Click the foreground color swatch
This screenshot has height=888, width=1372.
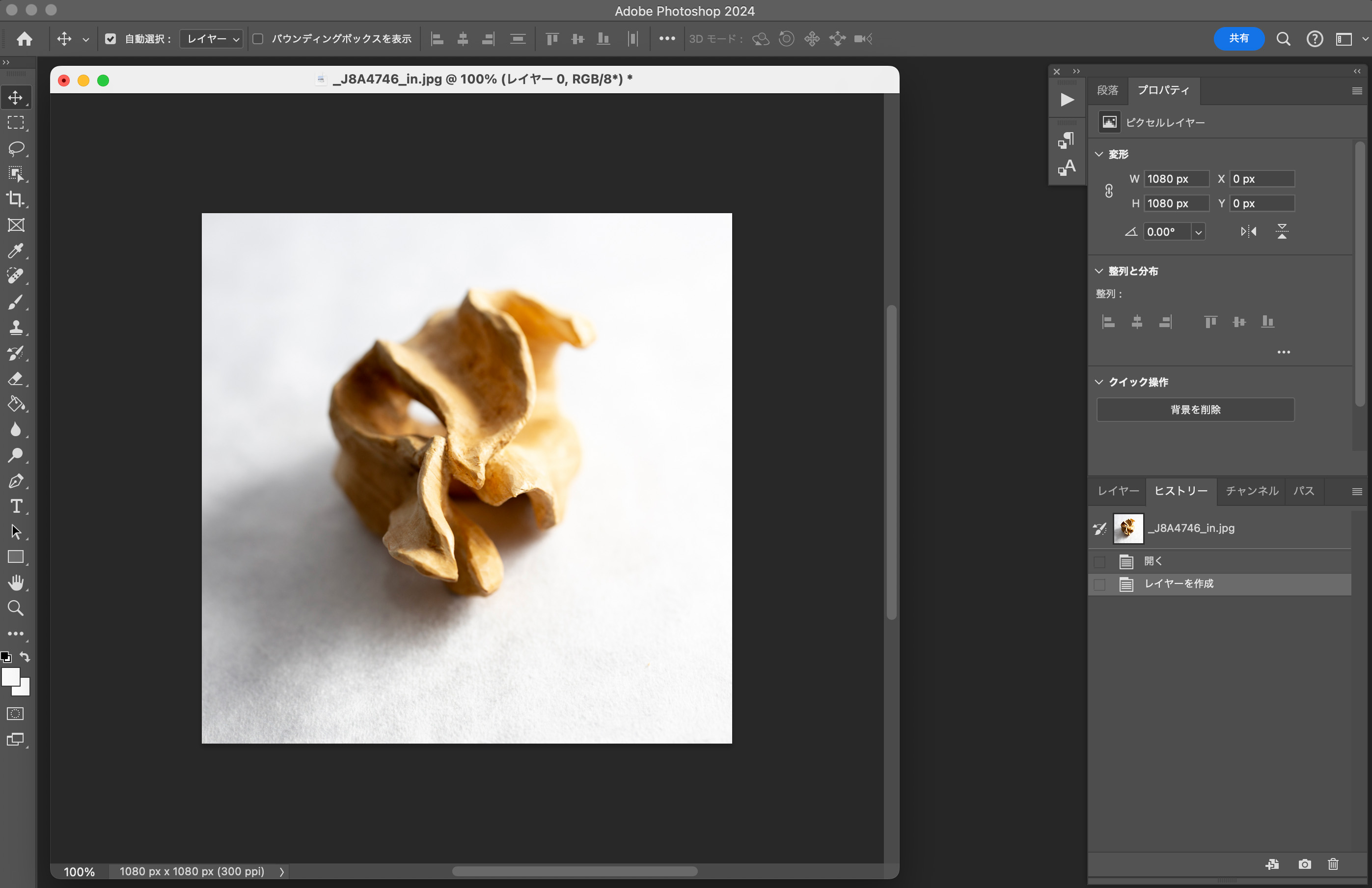click(x=10, y=677)
